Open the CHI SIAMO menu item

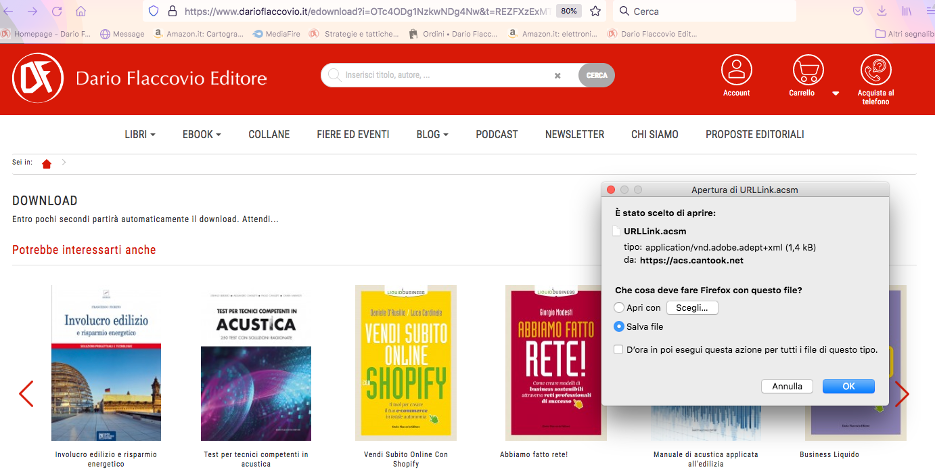click(655, 134)
